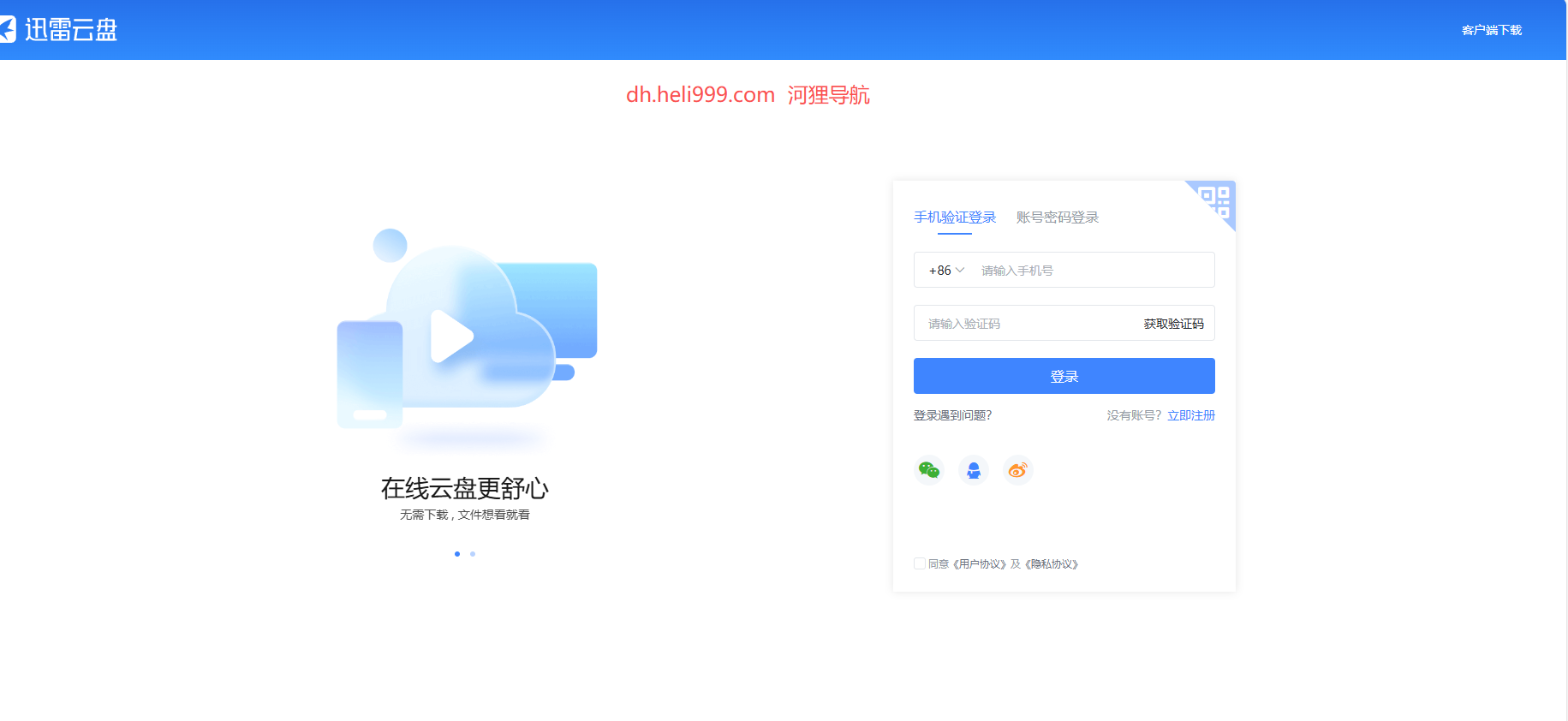The width and height of the screenshot is (1568, 721).
Task: Log in with WeChat icon
Action: (x=929, y=470)
